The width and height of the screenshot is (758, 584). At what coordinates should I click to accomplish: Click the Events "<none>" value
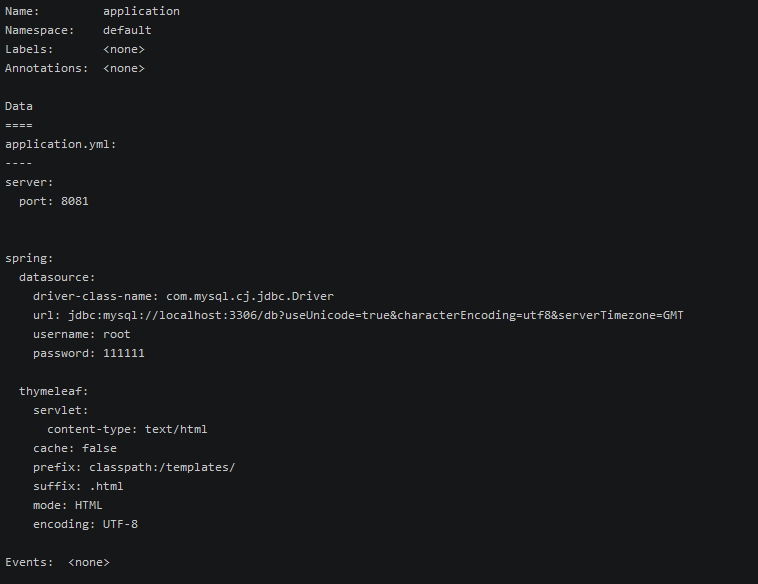89,562
